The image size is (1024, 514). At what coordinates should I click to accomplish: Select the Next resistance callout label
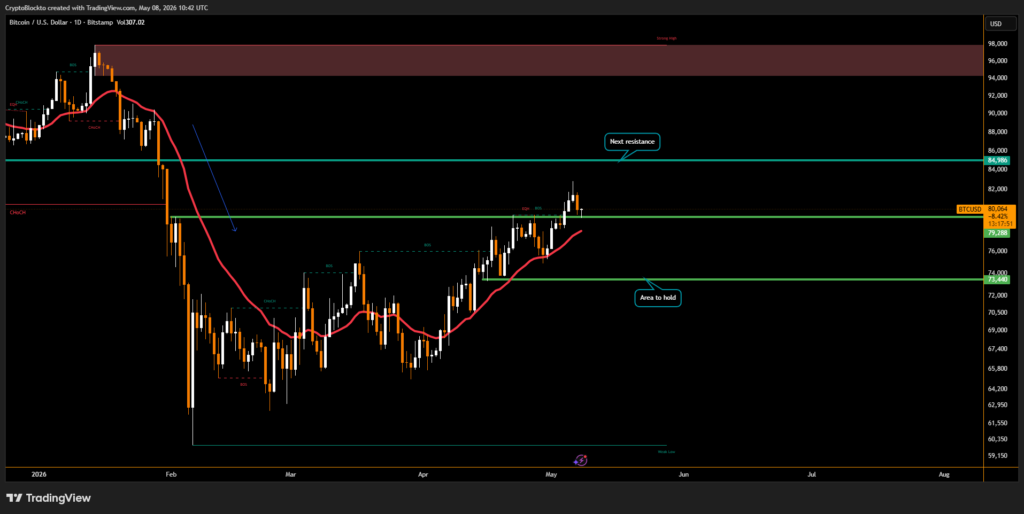[x=632, y=142]
